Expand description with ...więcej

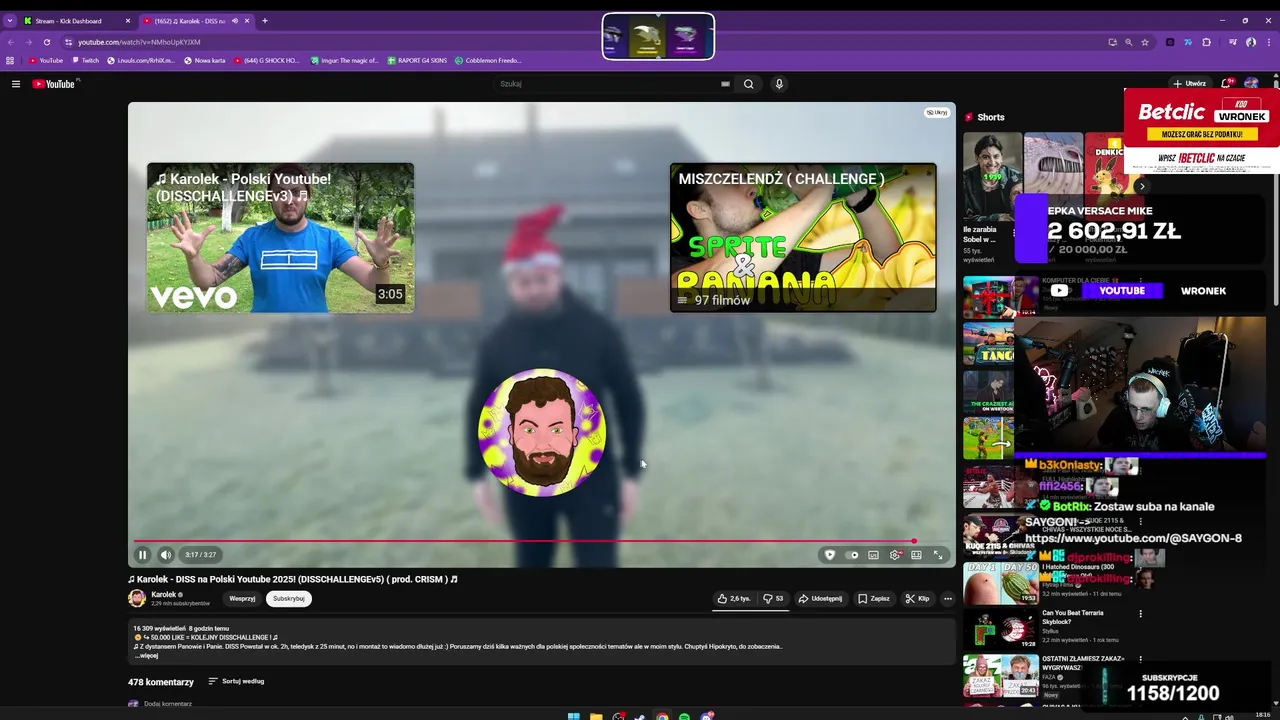pos(147,656)
